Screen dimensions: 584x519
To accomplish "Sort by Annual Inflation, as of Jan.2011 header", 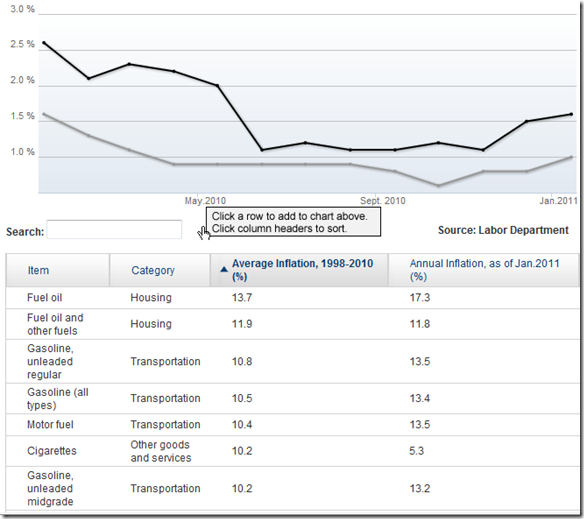I will pos(484,270).
